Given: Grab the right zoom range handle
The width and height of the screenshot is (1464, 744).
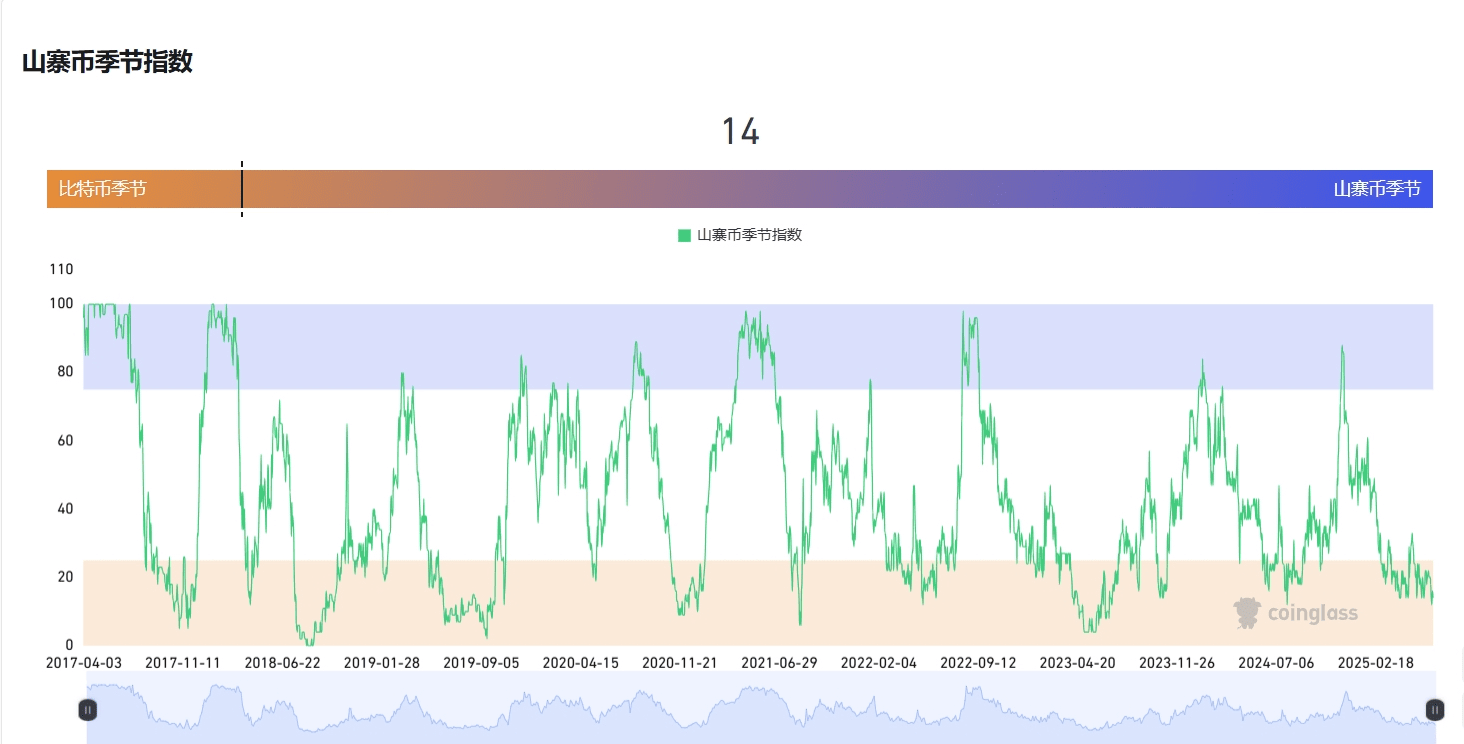Looking at the screenshot, I should point(1435,709).
